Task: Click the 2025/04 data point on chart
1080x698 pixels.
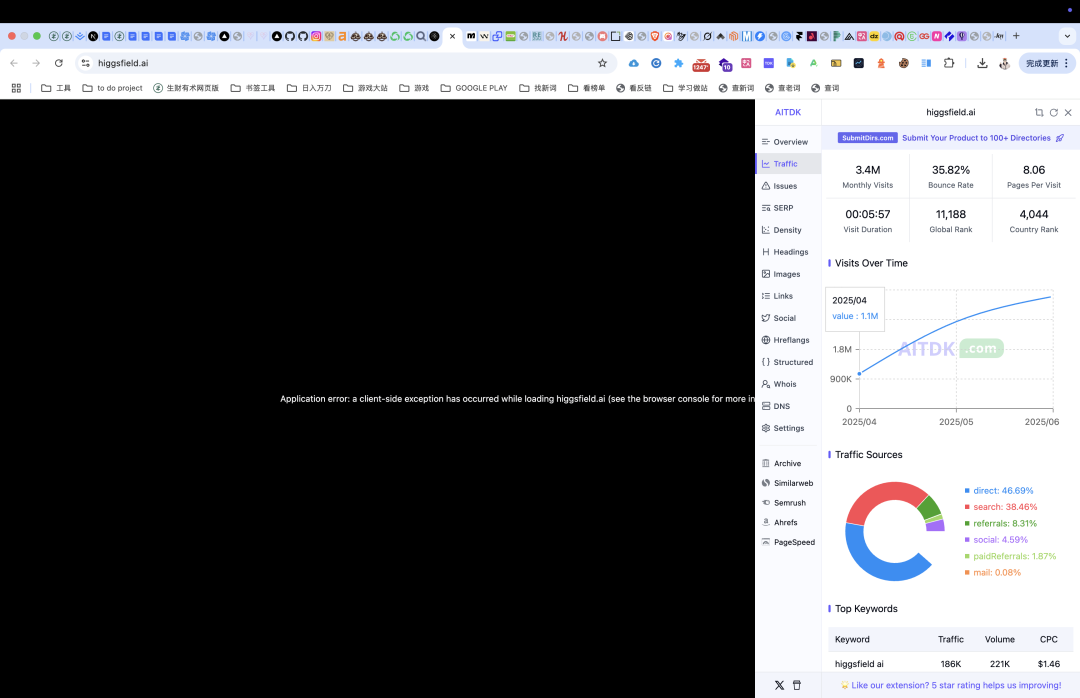Action: [859, 374]
